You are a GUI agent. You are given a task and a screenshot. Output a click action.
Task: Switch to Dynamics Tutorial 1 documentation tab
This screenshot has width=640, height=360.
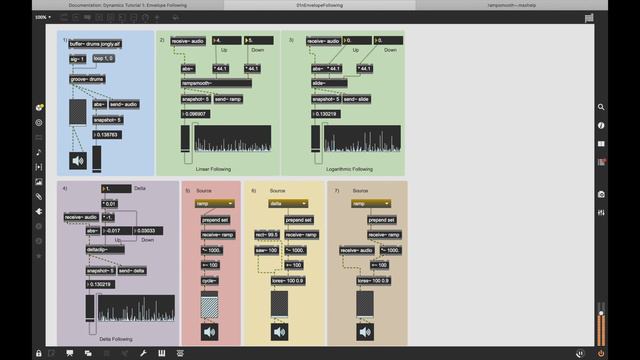point(128,5)
